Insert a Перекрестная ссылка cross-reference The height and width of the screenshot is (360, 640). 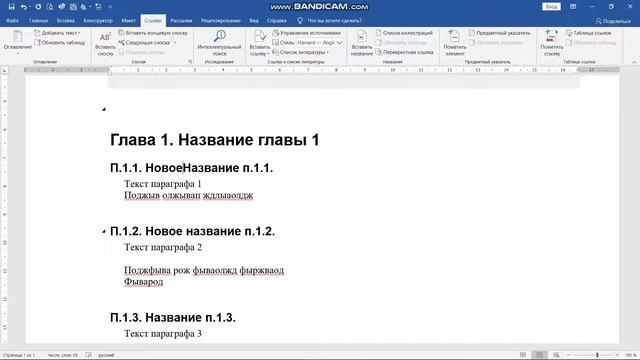[x=404, y=52]
